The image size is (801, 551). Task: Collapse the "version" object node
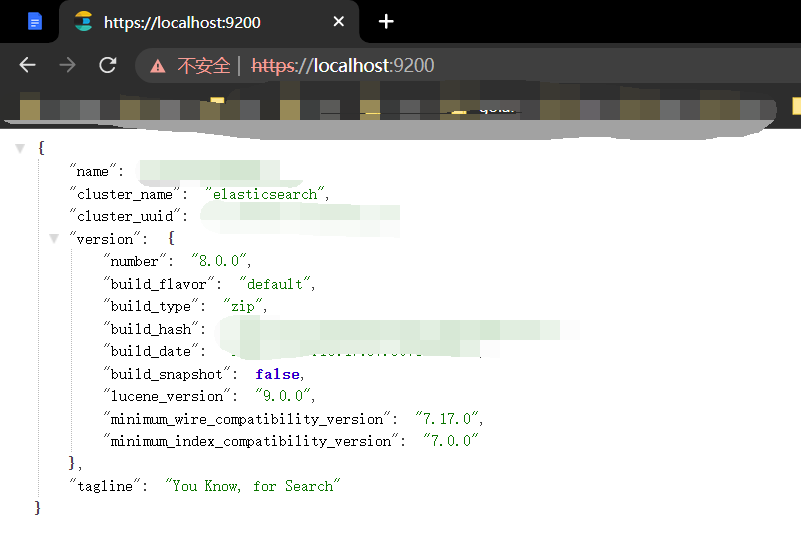point(54,239)
